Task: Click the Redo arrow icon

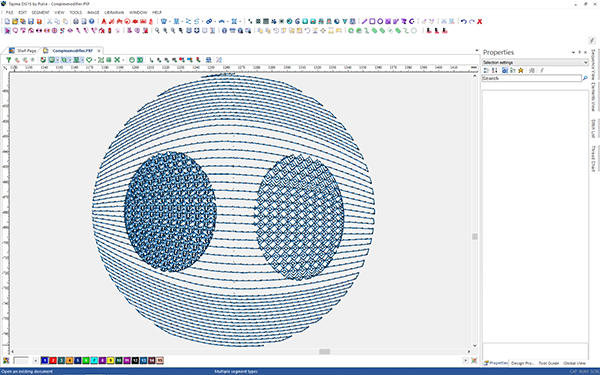Action: point(471,21)
